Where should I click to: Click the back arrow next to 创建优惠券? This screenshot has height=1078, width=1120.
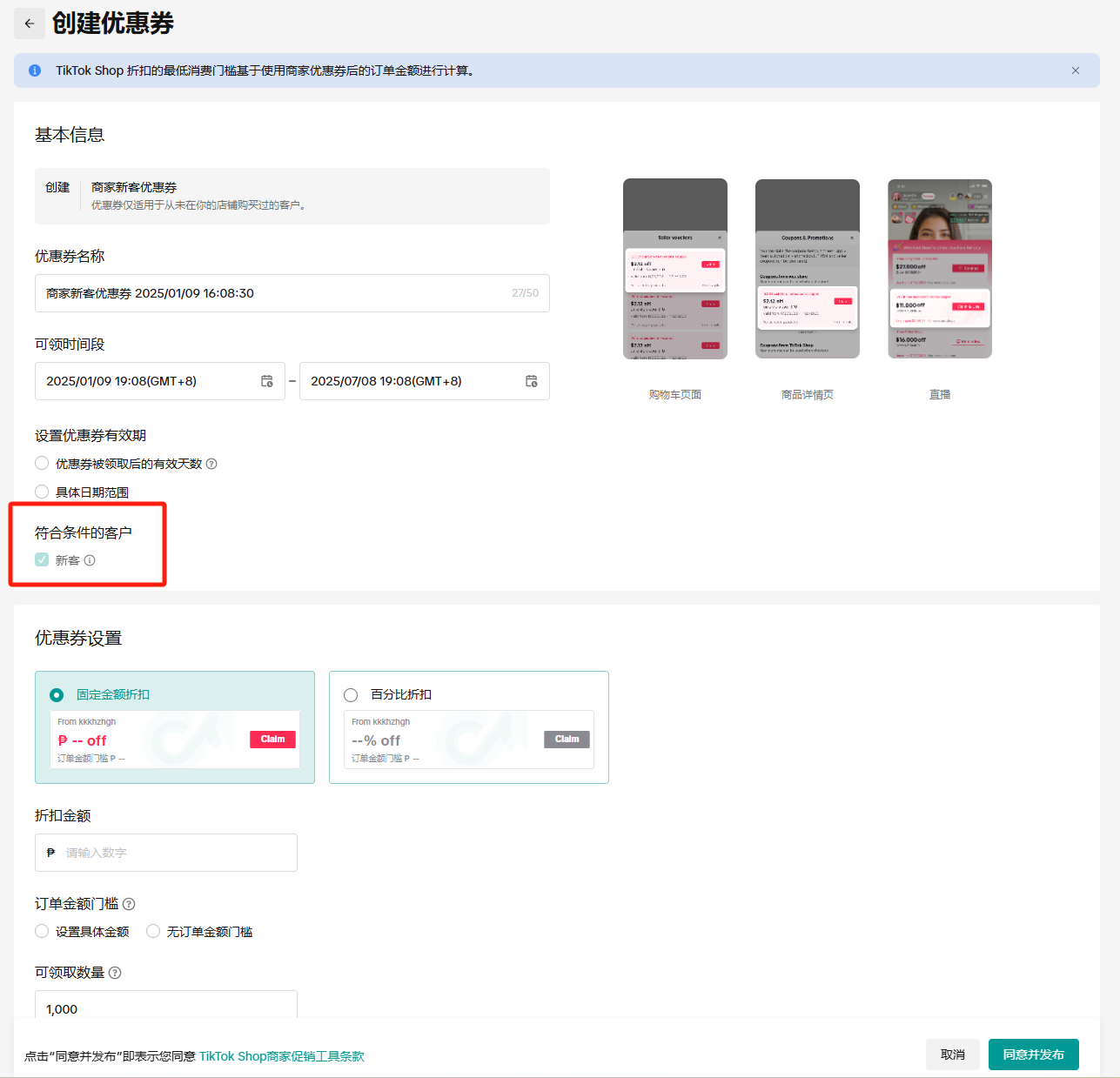(30, 23)
